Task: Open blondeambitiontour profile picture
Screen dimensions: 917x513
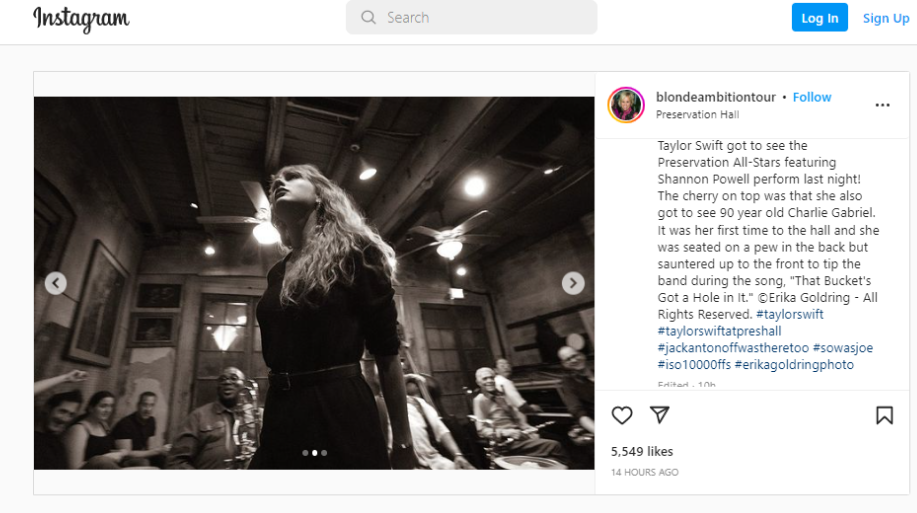Action: (626, 105)
